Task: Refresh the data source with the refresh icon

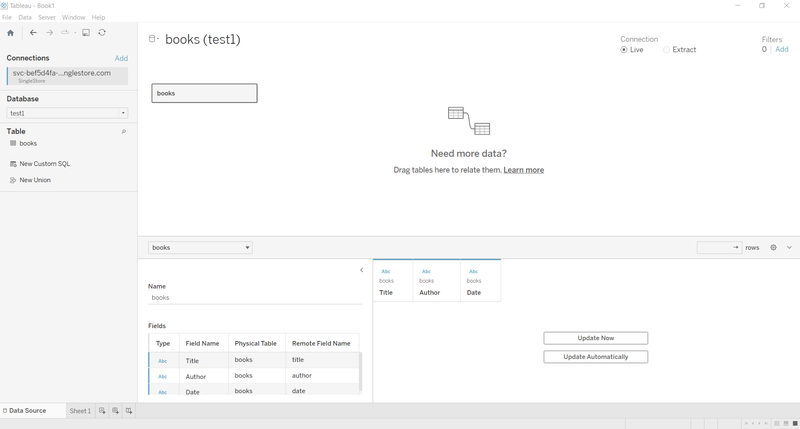Action: 102,33
